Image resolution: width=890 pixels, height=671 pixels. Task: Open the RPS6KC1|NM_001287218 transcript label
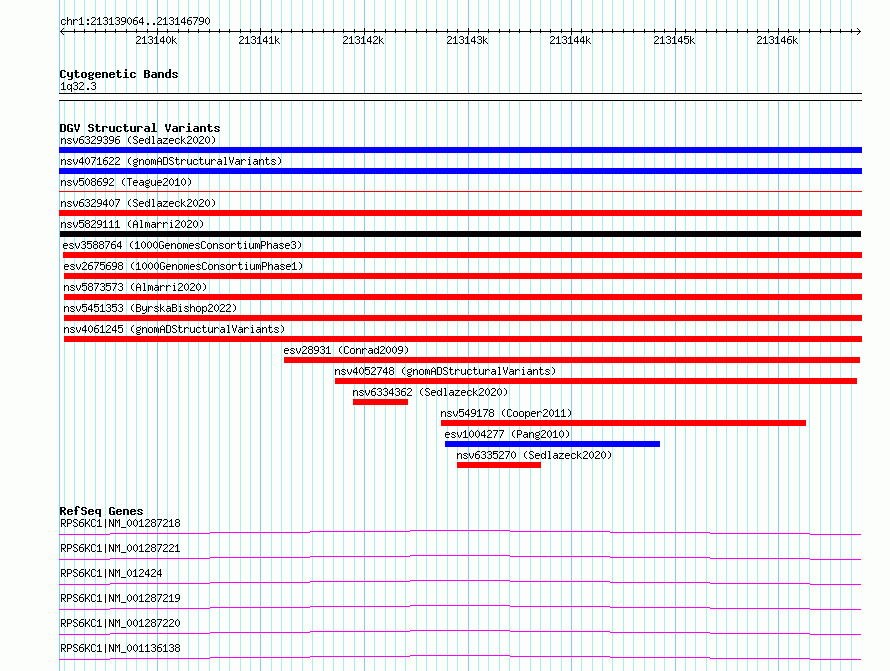click(120, 523)
